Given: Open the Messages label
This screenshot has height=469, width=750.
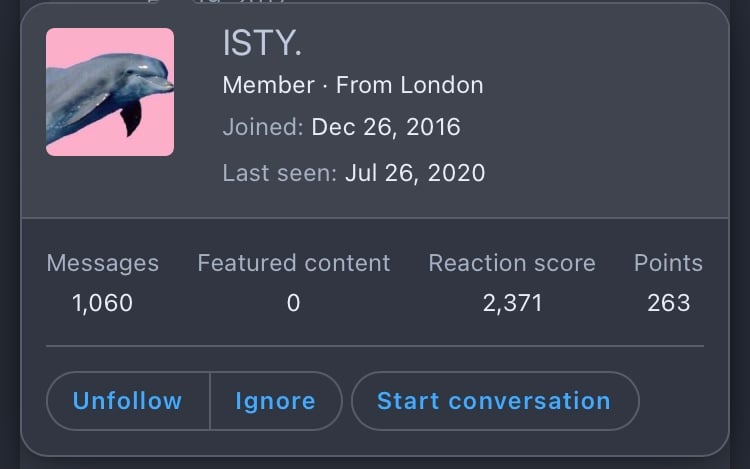Looking at the screenshot, I should coord(102,263).
